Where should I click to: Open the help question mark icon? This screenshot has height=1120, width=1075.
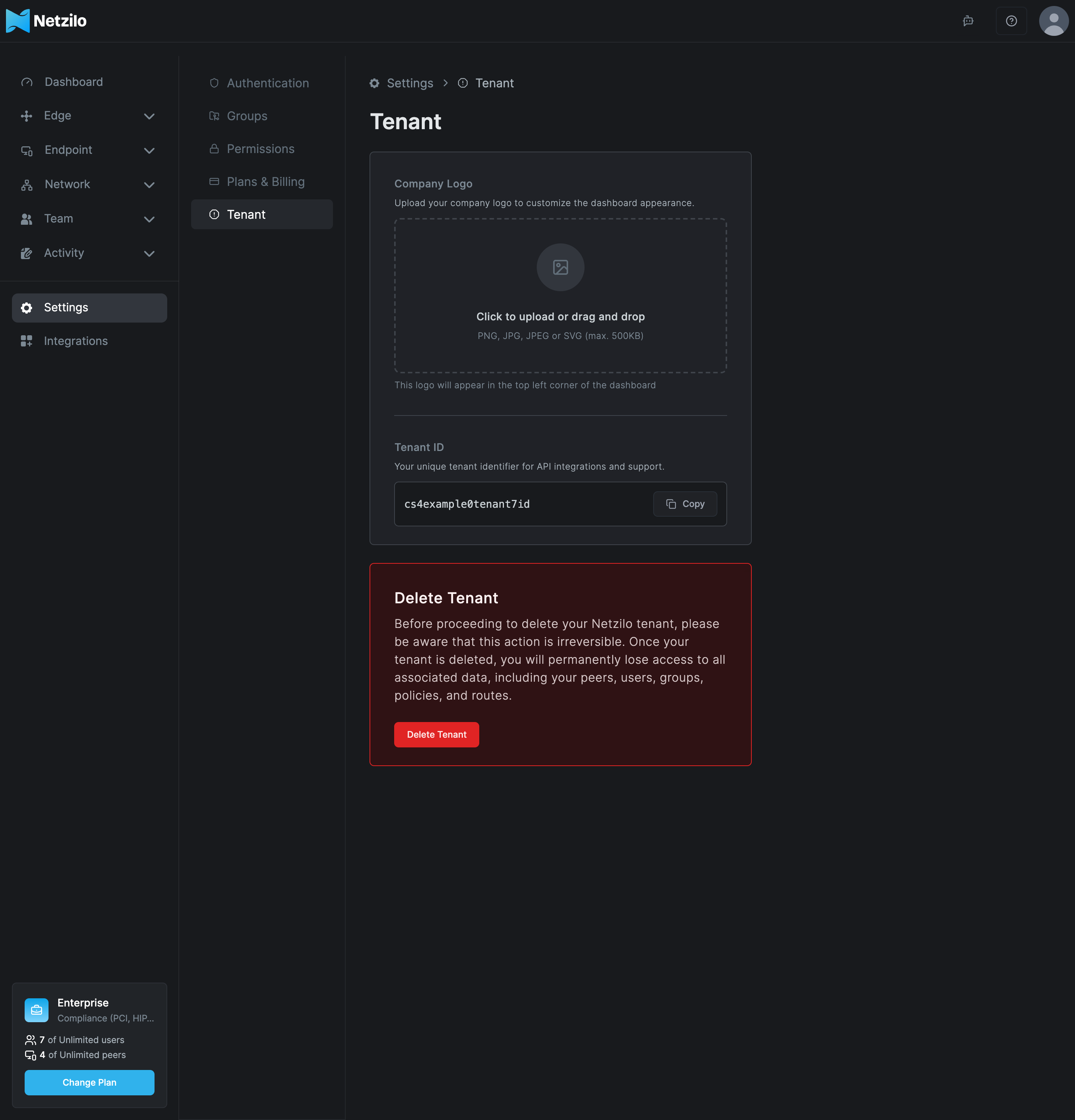(1011, 21)
